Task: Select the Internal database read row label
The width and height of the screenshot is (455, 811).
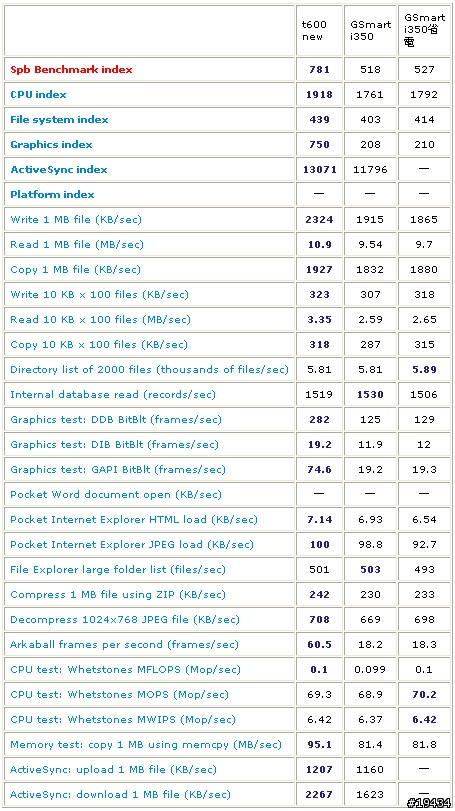Action: click(113, 395)
